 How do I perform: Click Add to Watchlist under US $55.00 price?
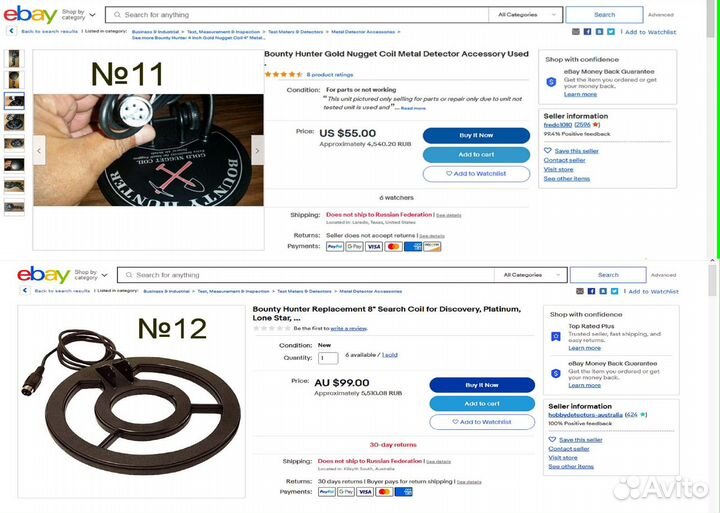pyautogui.click(x=476, y=174)
